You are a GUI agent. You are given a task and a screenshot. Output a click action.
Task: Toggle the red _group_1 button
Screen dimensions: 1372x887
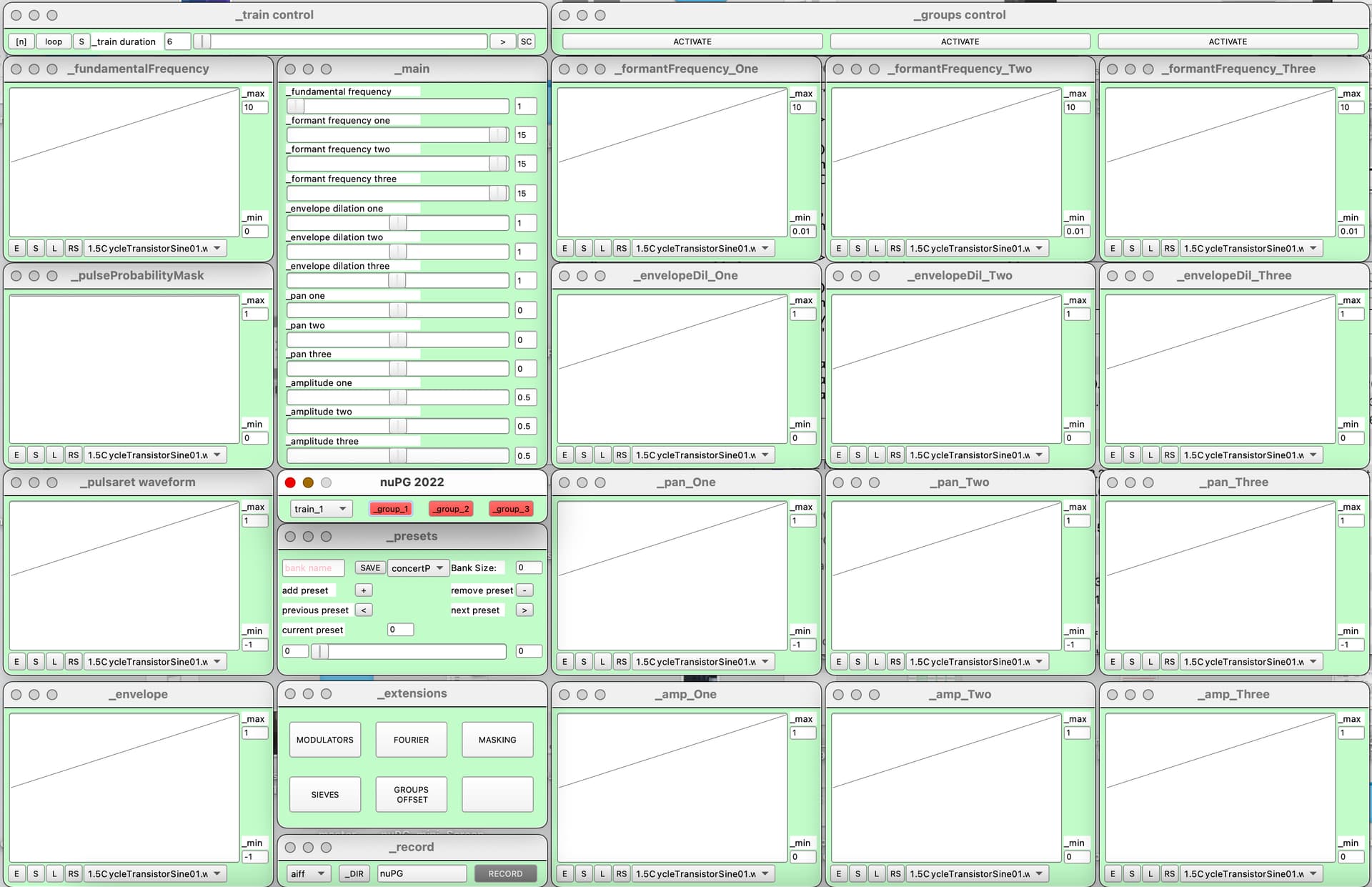pos(391,509)
